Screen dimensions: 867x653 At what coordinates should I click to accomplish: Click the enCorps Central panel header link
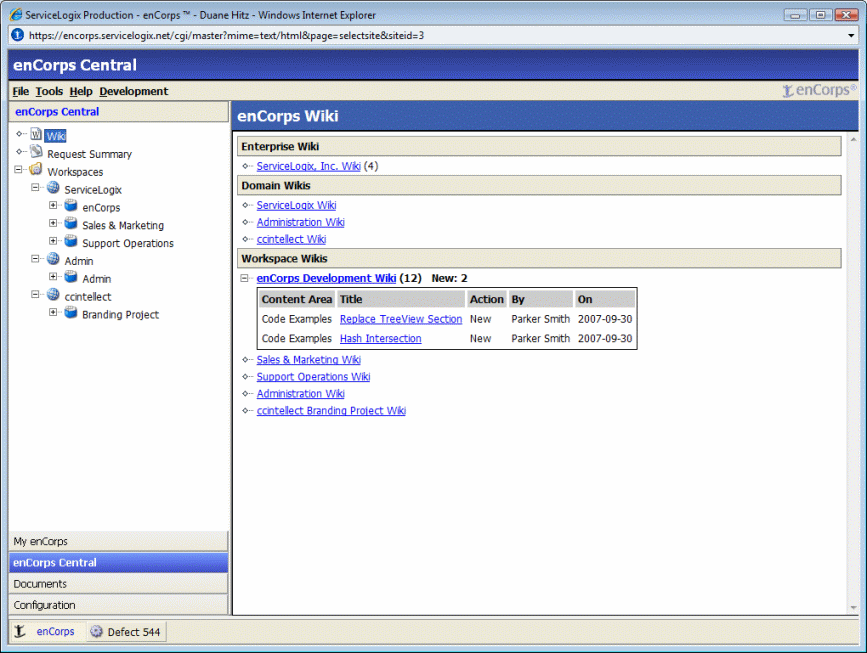tap(57, 112)
